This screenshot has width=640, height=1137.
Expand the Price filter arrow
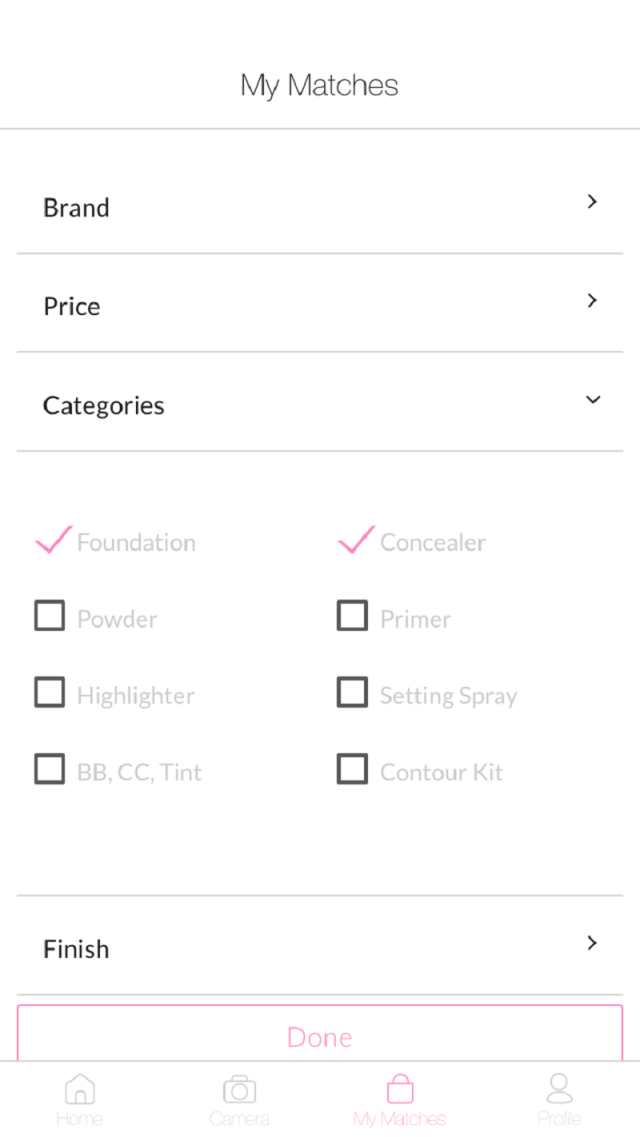click(592, 300)
